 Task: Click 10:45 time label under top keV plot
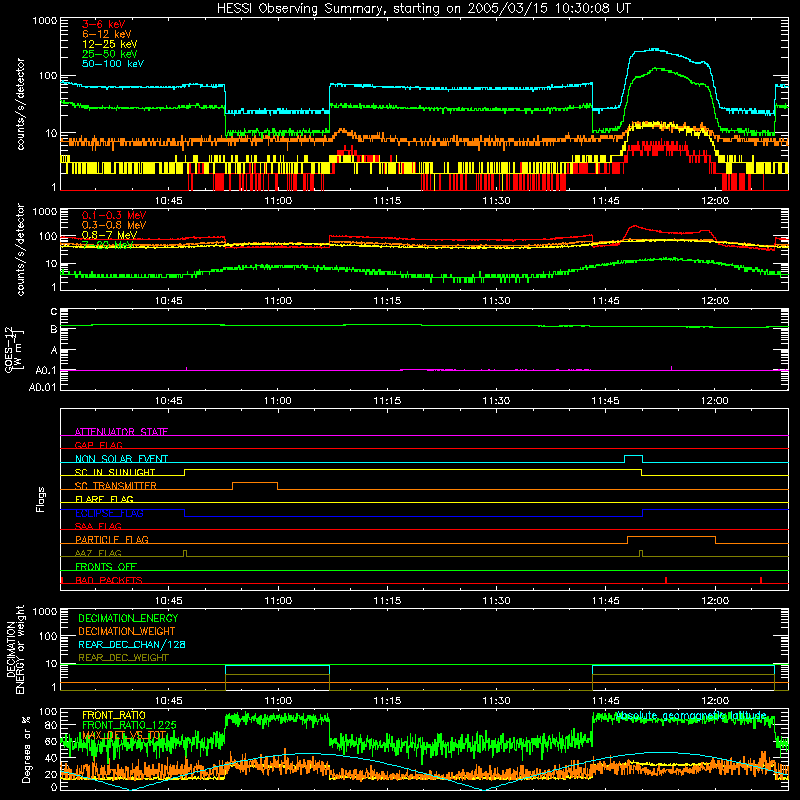pyautogui.click(x=169, y=201)
